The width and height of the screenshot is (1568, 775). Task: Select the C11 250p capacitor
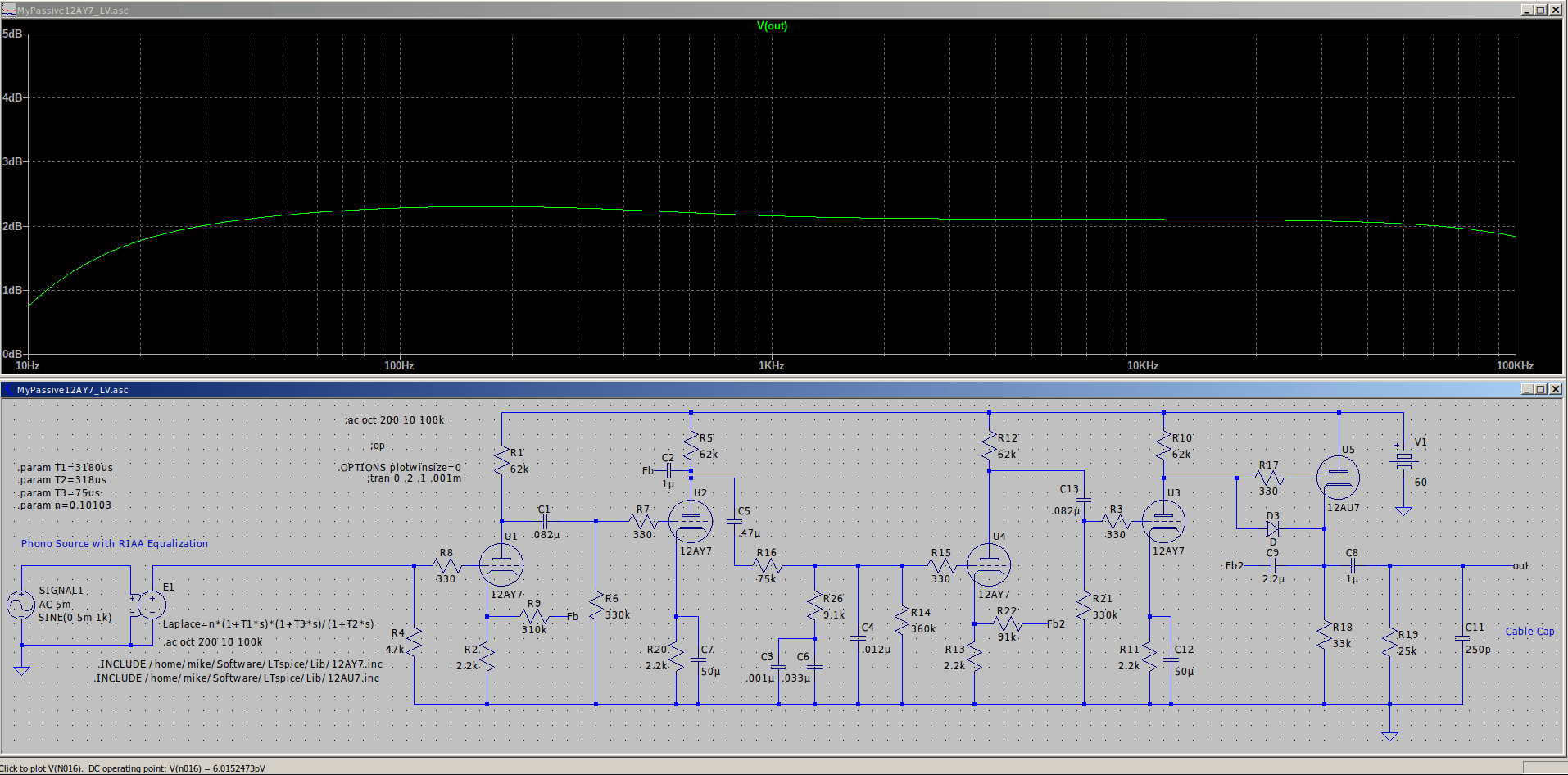tap(1462, 637)
